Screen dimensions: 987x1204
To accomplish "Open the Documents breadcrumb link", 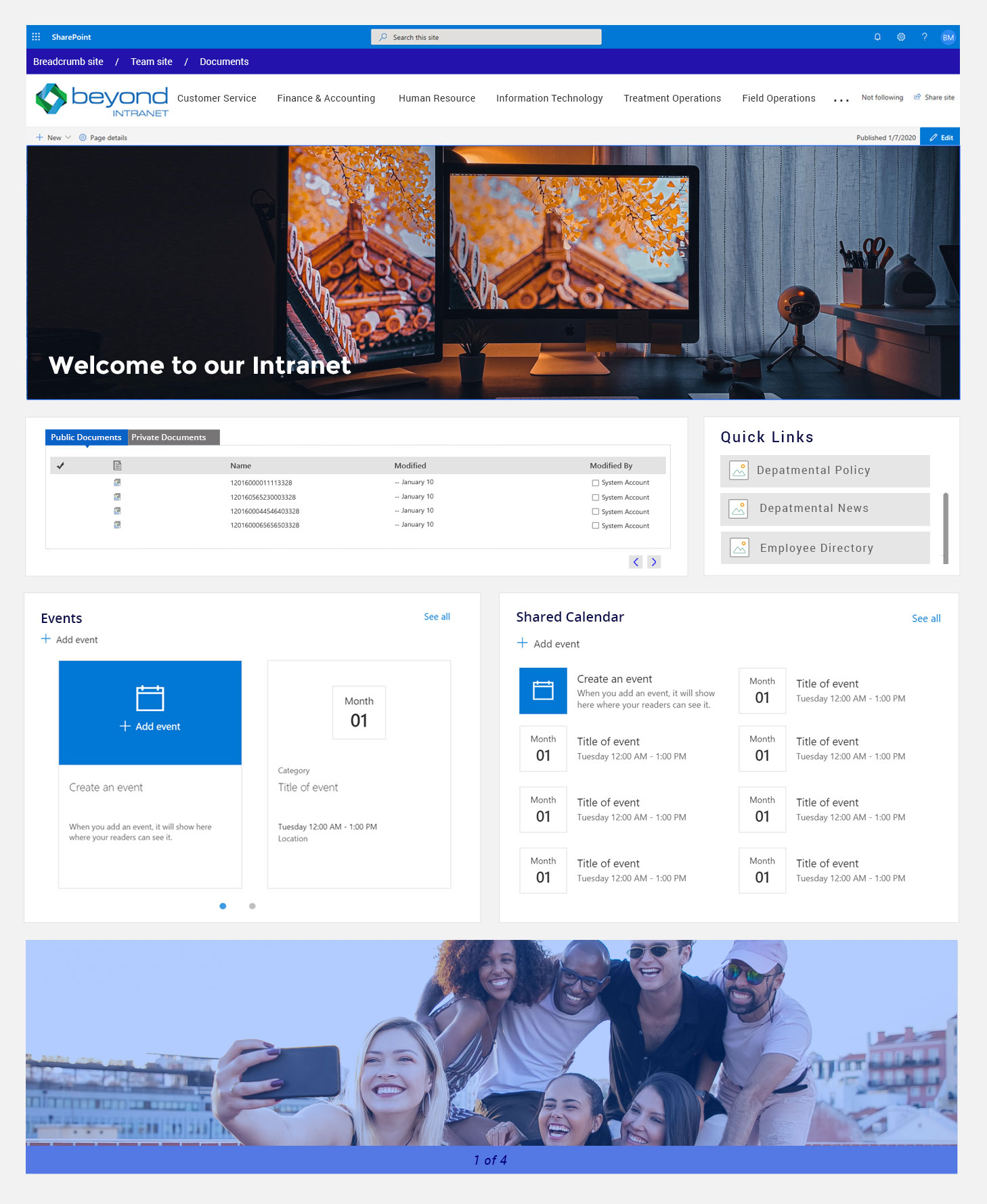I will pyautogui.click(x=224, y=62).
